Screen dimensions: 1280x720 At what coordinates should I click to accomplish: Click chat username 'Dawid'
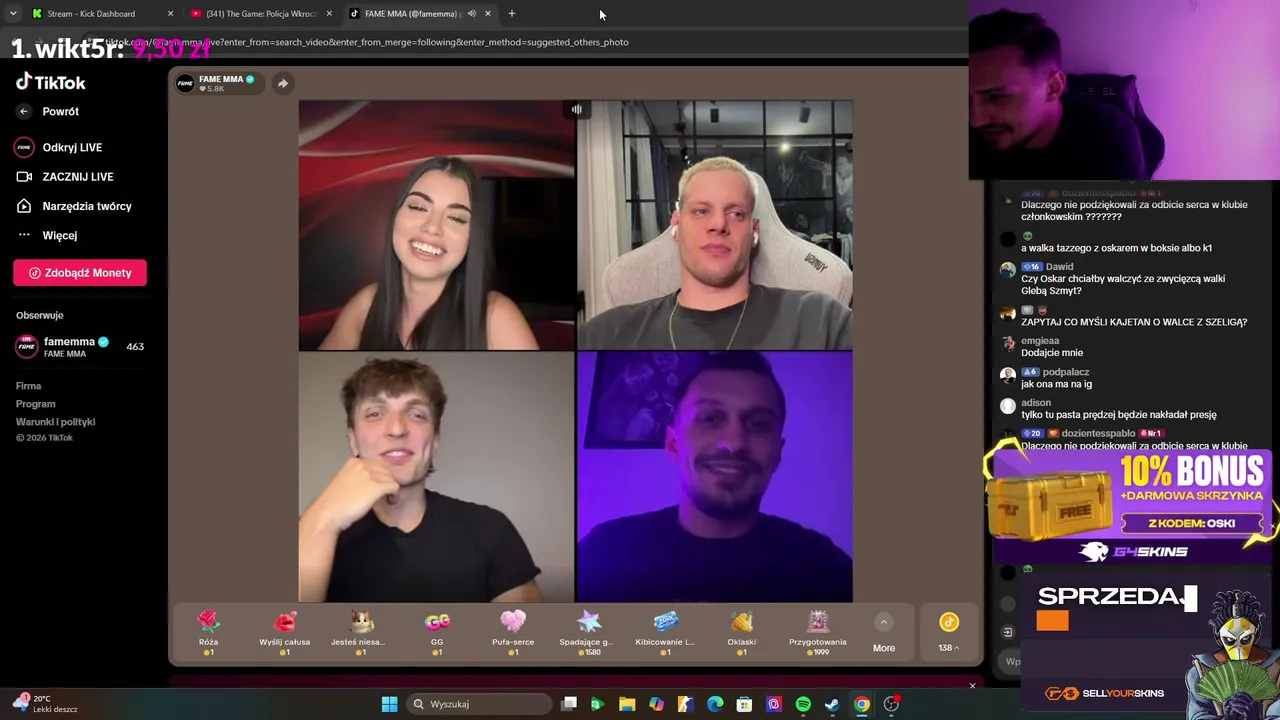(x=1059, y=267)
